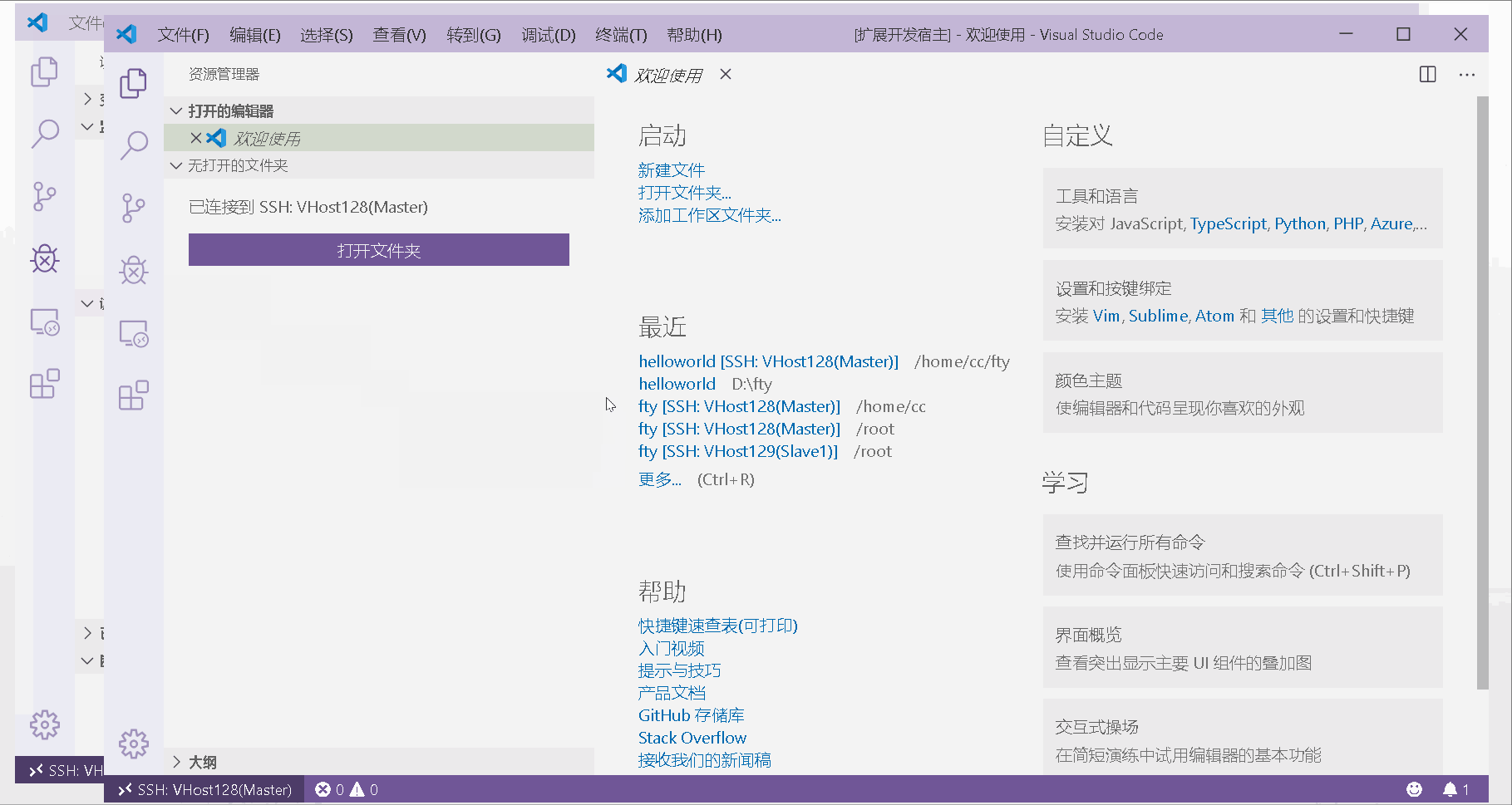This screenshot has width=1512, height=805.
Task: Open Debug view in the front window activity bar
Action: click(133, 270)
